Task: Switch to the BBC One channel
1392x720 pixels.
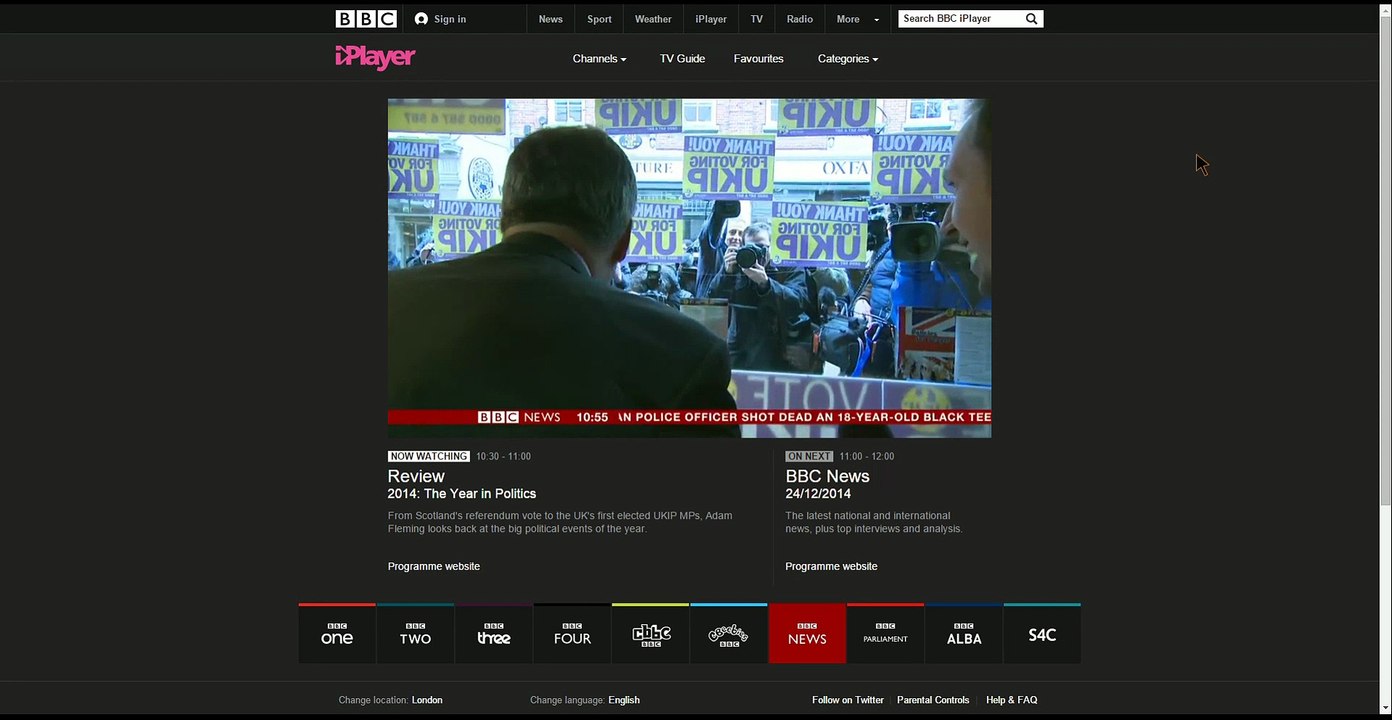Action: (337, 633)
